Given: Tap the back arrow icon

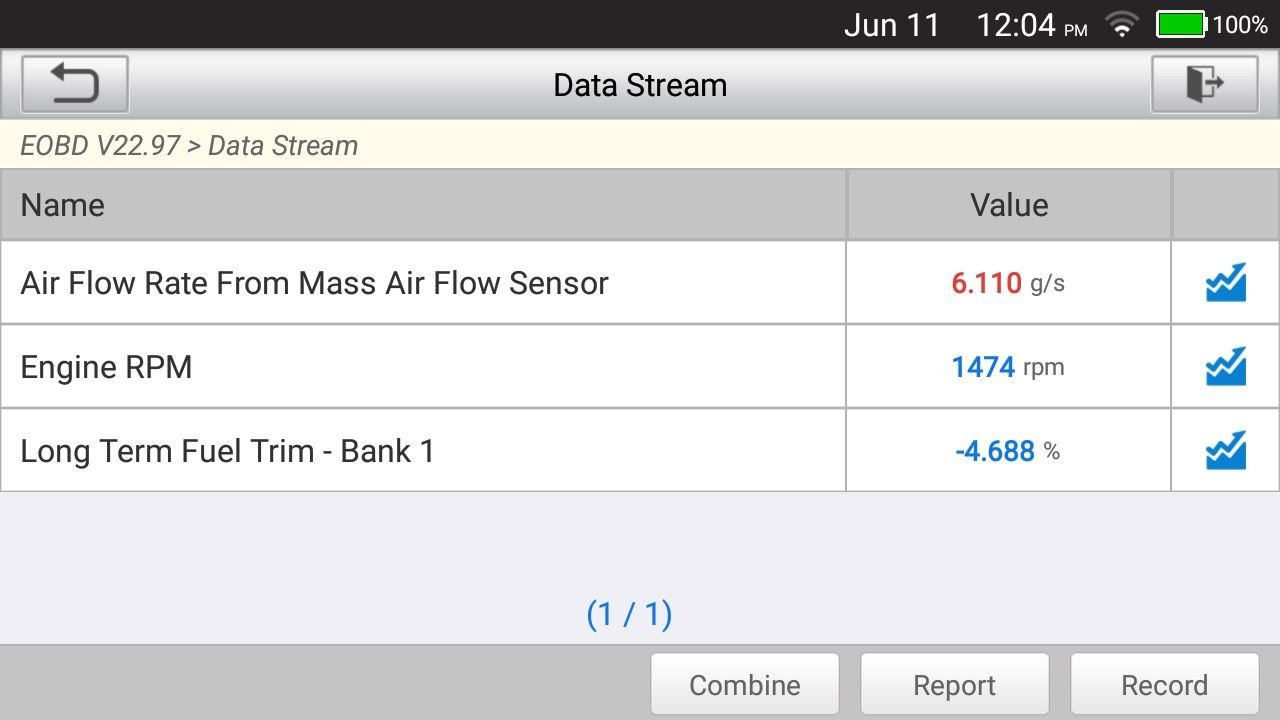Looking at the screenshot, I should (75, 84).
